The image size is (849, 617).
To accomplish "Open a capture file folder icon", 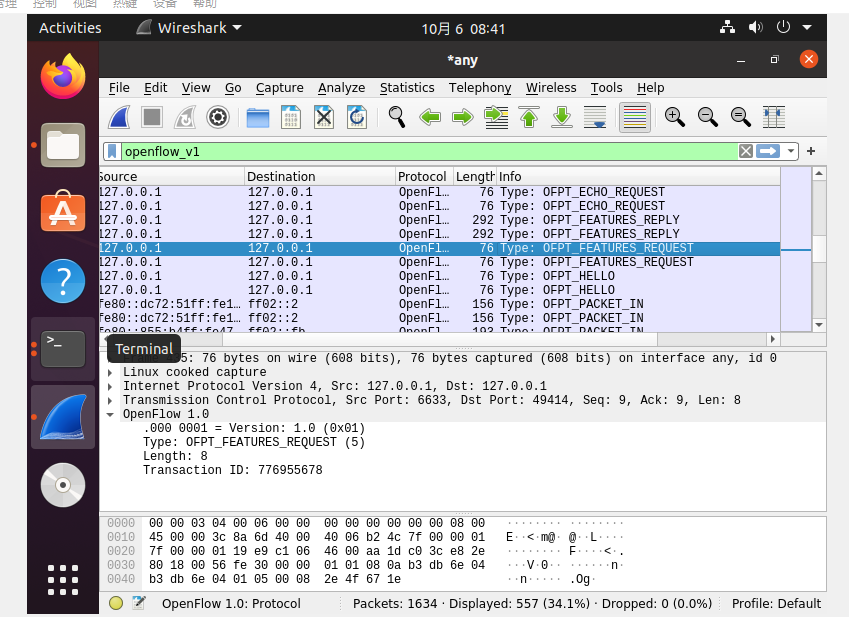I will point(258,117).
